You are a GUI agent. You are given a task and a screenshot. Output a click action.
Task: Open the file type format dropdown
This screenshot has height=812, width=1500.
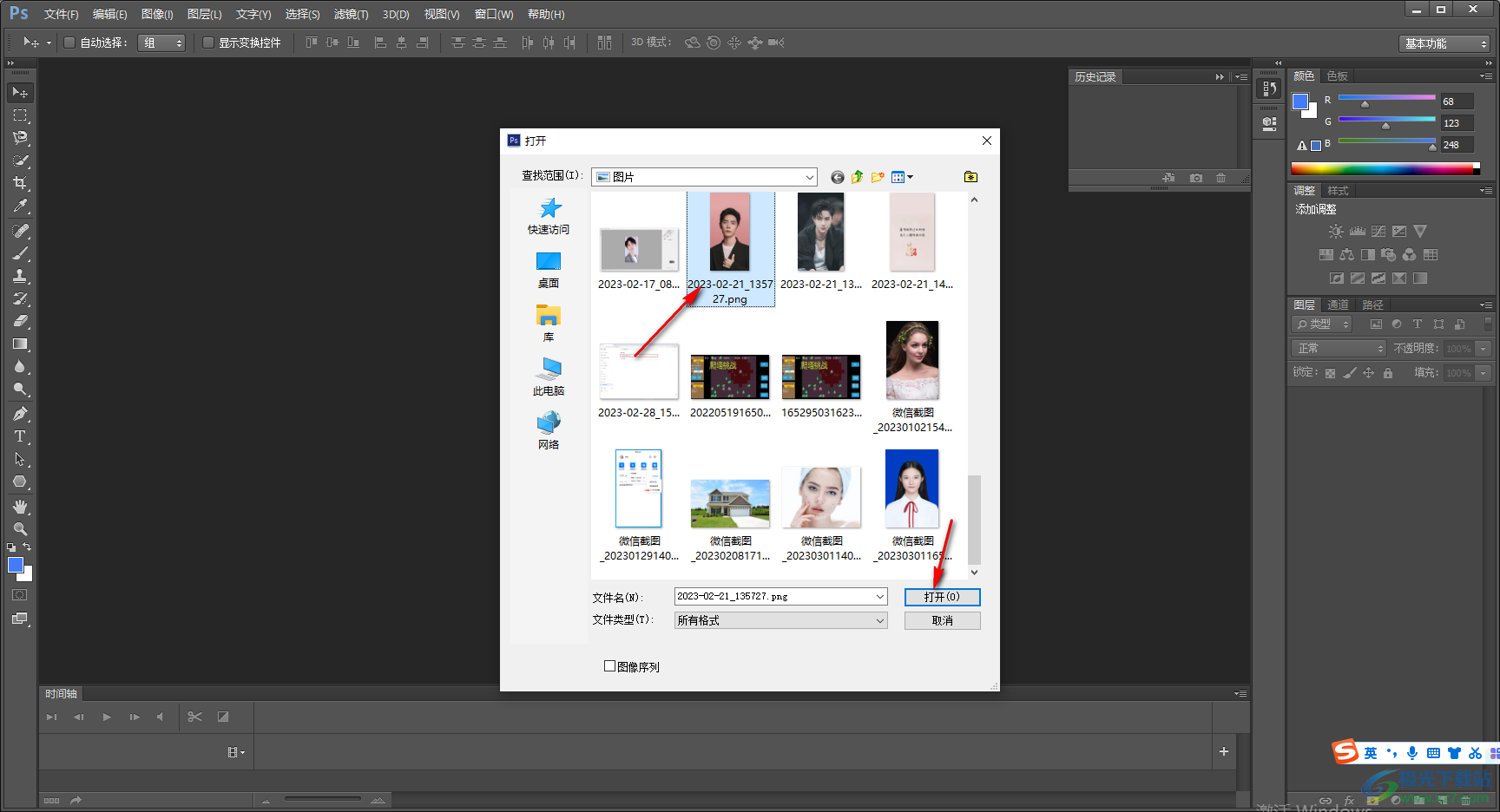tap(879, 620)
